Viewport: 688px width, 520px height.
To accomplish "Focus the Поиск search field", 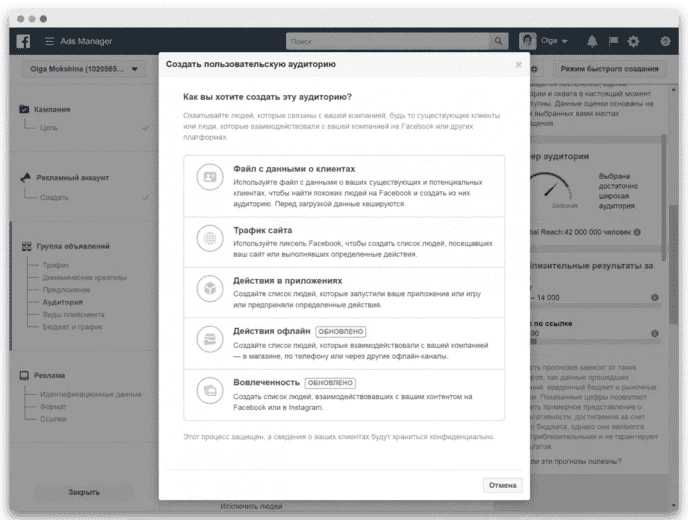I will [x=389, y=41].
